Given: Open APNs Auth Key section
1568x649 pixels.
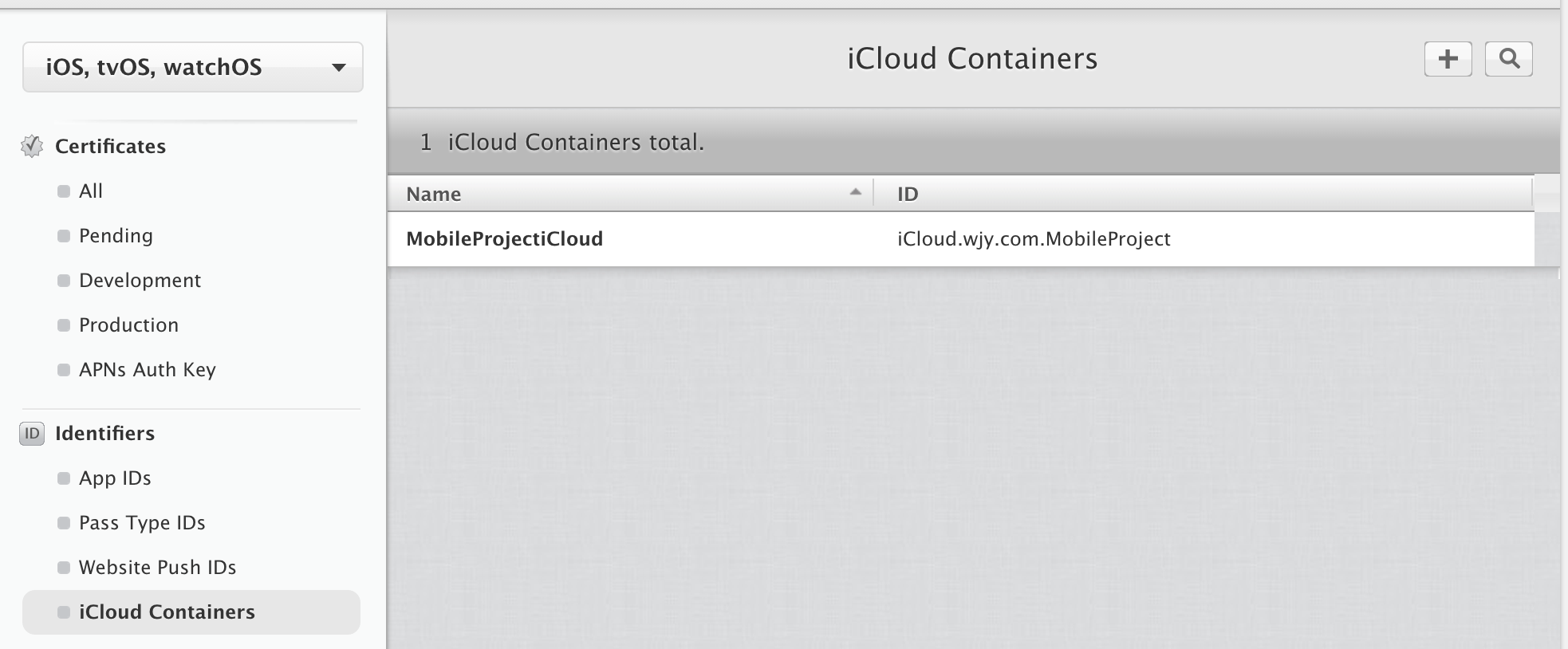Looking at the screenshot, I should [147, 369].
